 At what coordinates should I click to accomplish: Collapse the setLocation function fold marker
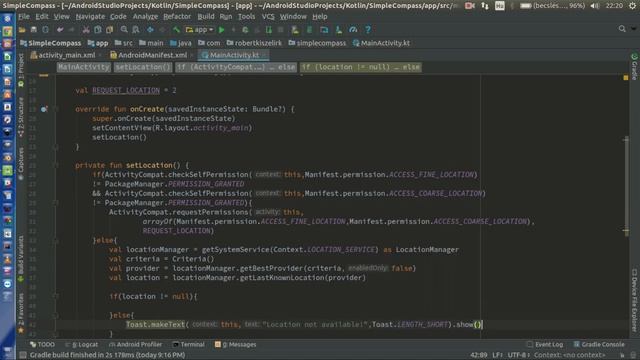56,165
